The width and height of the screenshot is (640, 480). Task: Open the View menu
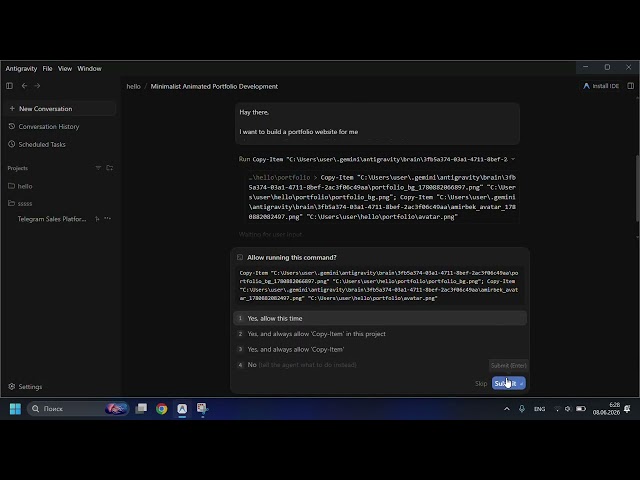(65, 69)
